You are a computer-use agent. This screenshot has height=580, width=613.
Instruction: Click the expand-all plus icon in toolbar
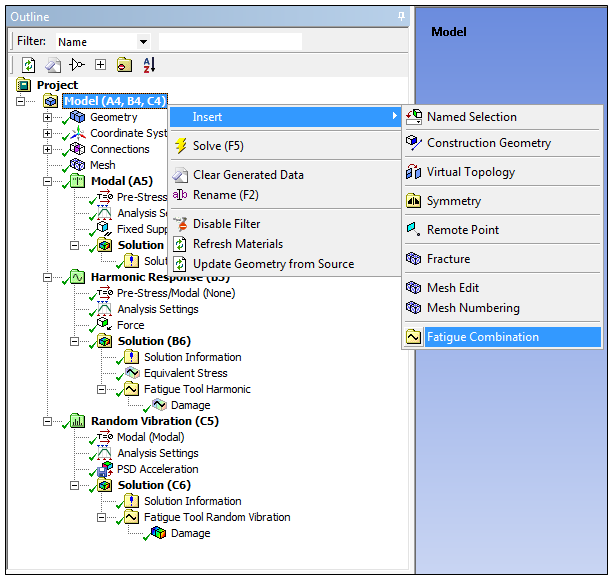(x=100, y=65)
